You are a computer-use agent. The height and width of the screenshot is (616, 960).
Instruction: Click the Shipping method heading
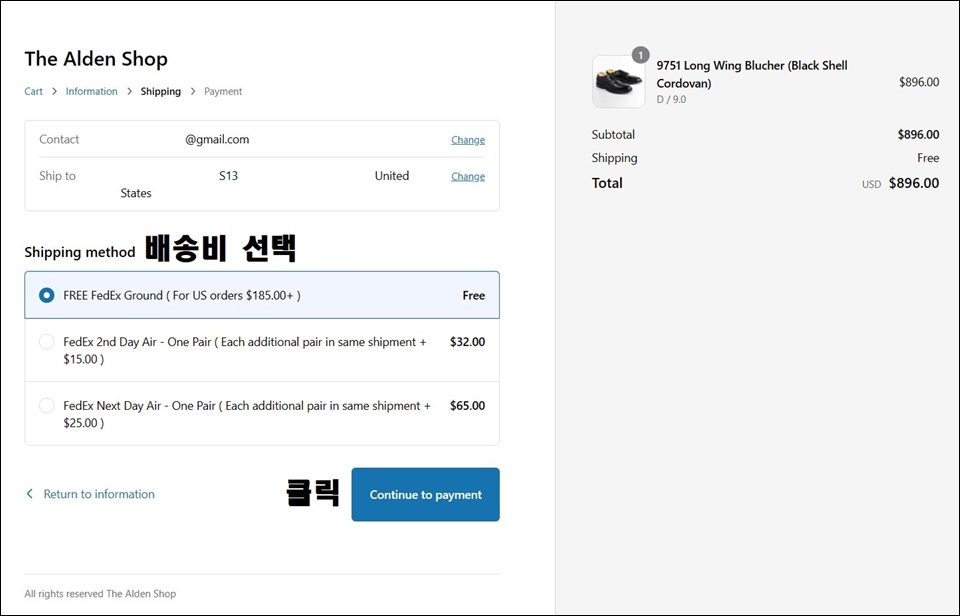pyautogui.click(x=80, y=252)
